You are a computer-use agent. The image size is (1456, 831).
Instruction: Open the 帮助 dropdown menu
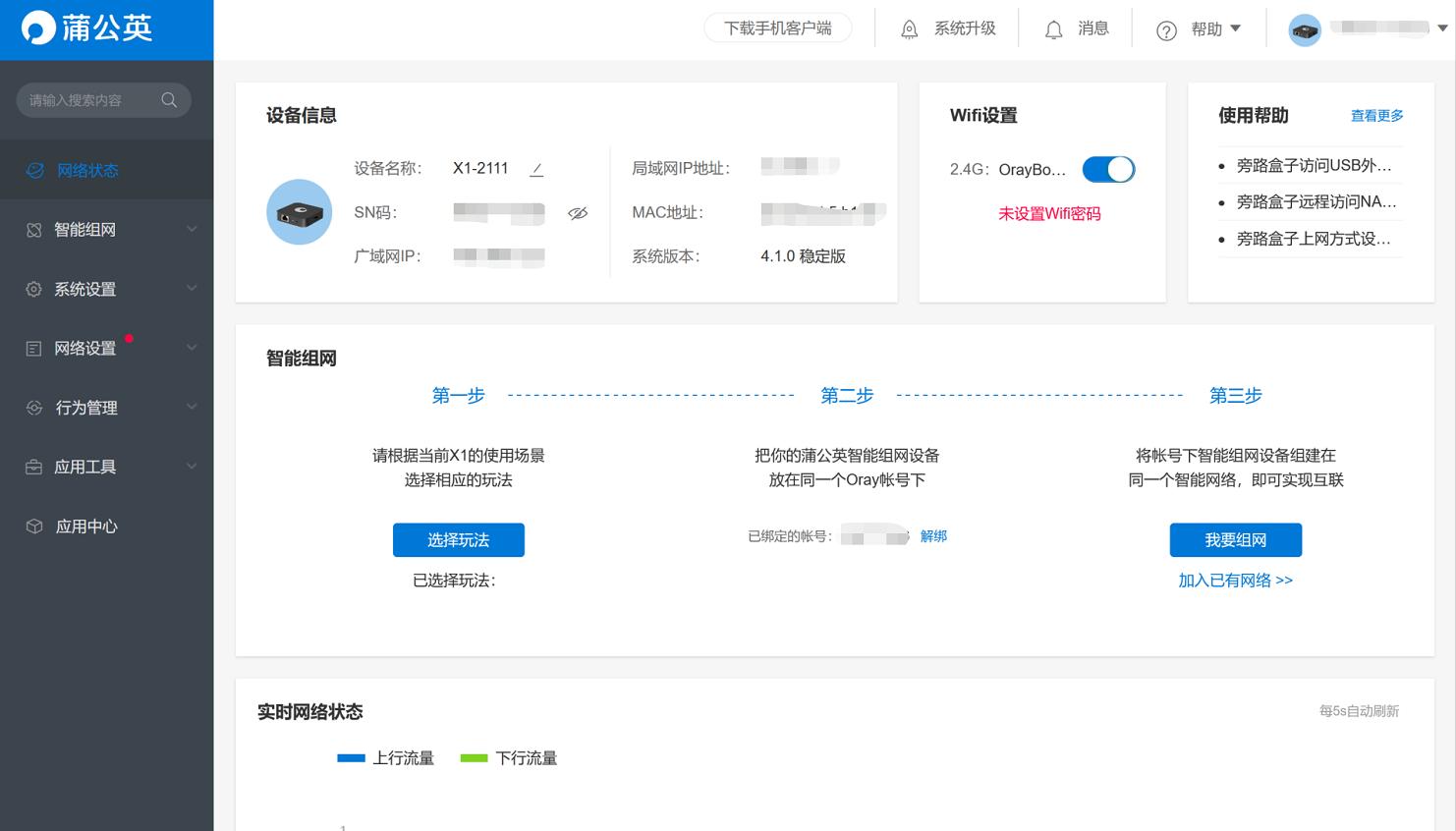pyautogui.click(x=1205, y=28)
